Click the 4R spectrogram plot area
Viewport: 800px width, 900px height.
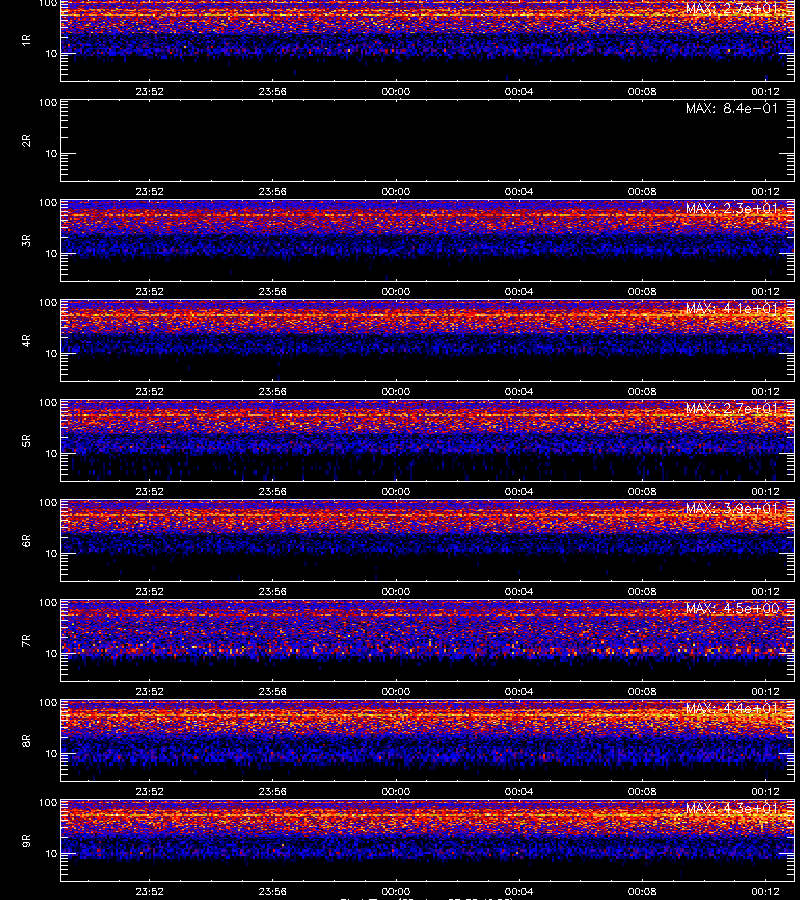tap(428, 340)
